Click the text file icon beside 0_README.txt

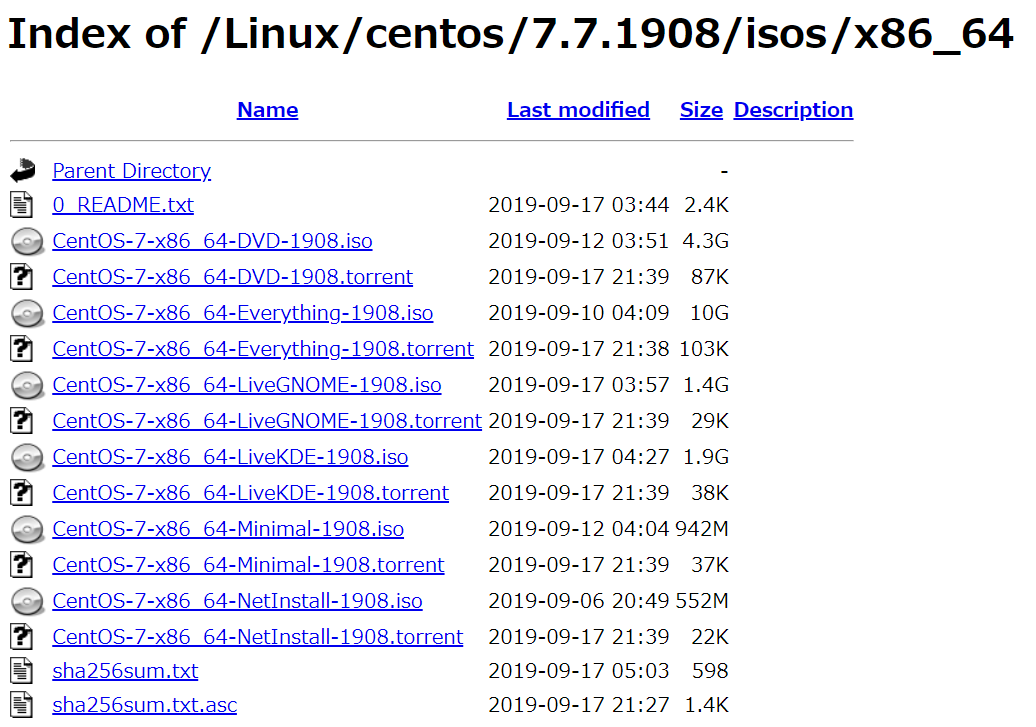(x=27, y=205)
